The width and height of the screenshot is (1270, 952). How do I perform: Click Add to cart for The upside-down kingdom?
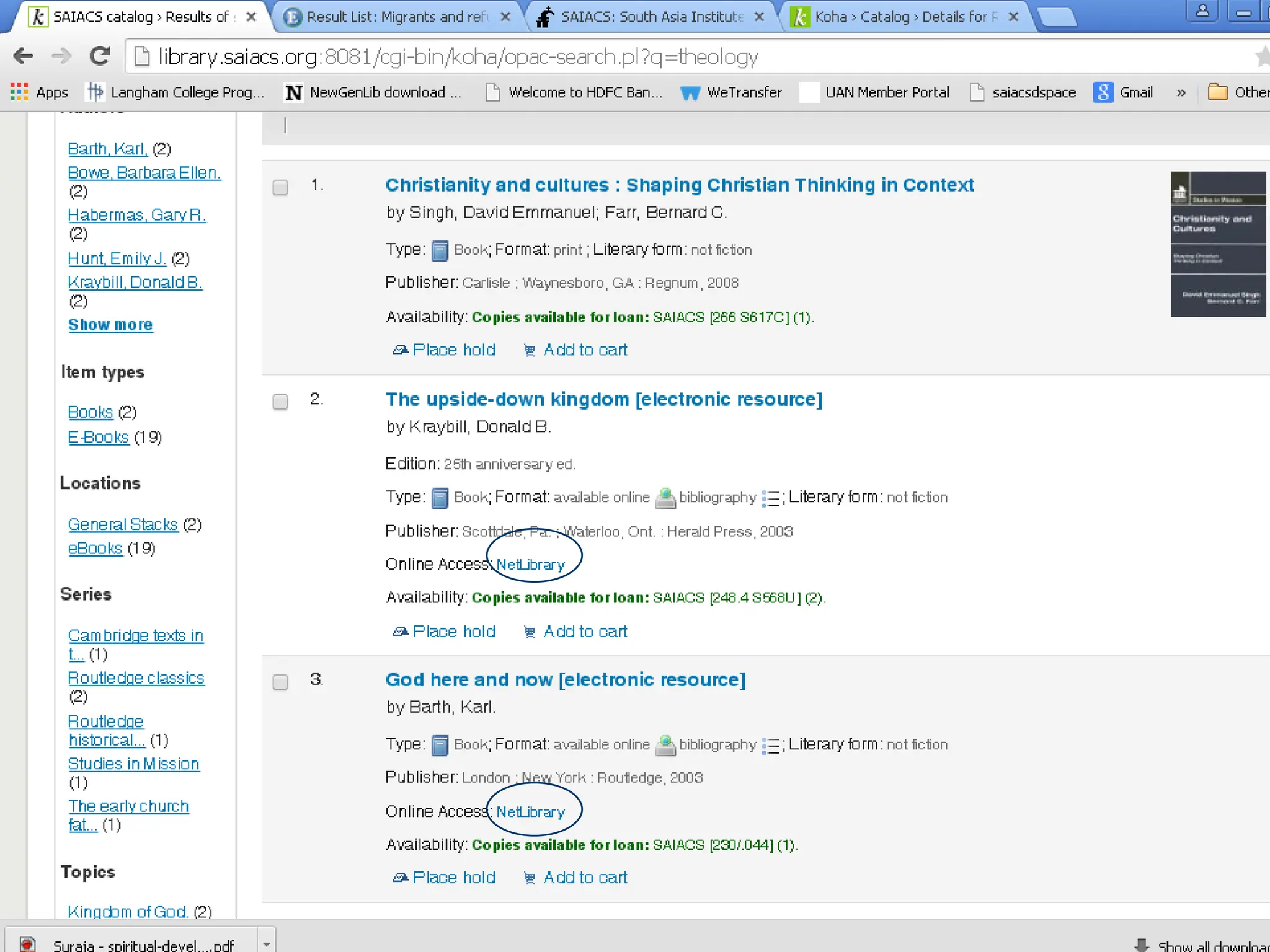585,632
